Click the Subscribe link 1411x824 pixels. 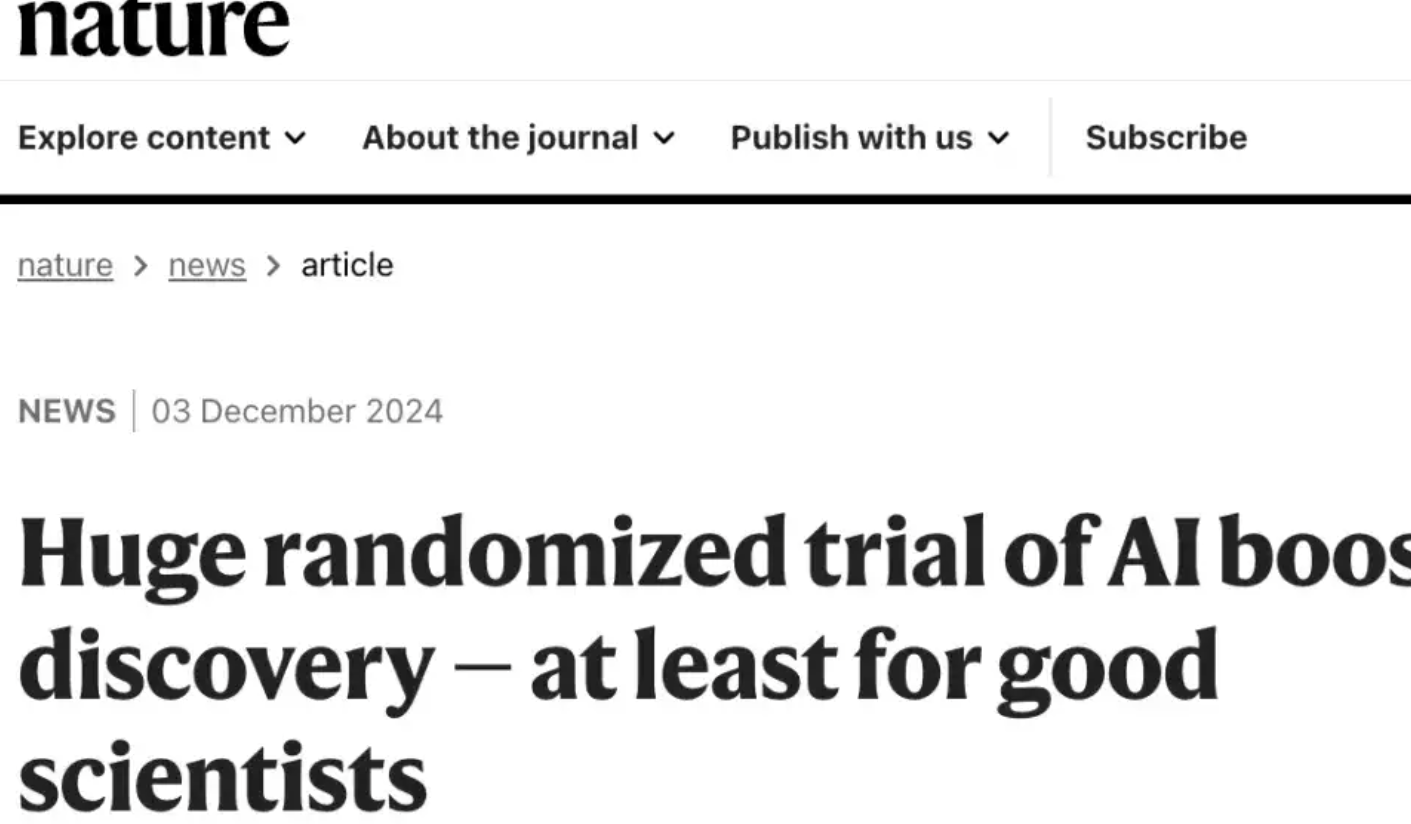[1166, 138]
